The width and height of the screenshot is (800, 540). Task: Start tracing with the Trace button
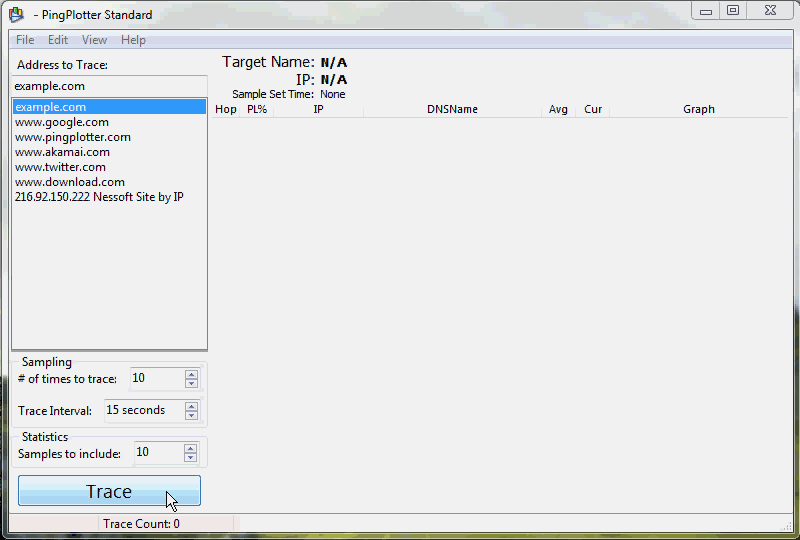[x=109, y=491]
